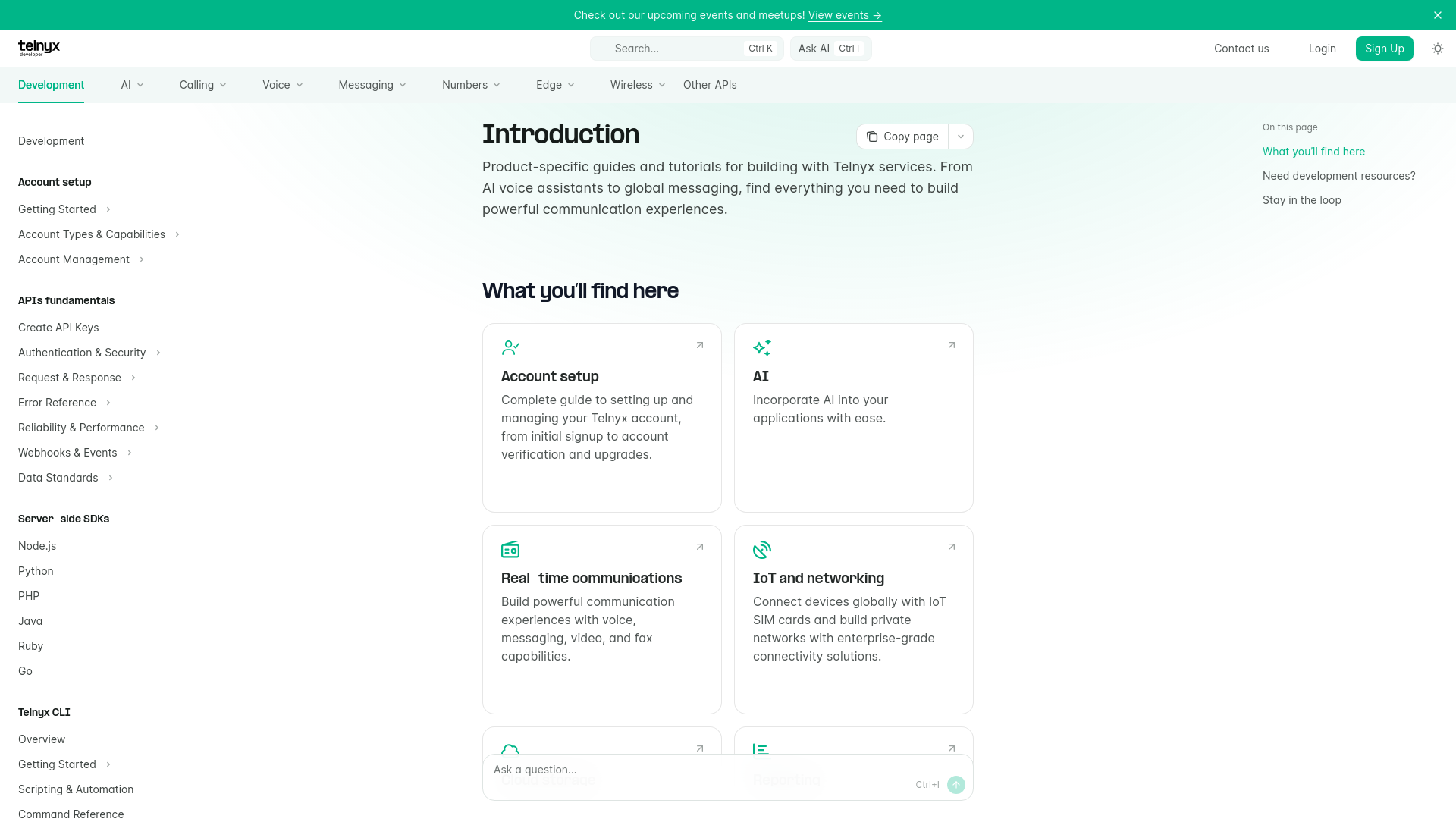Open the Python SDK page

36,571
